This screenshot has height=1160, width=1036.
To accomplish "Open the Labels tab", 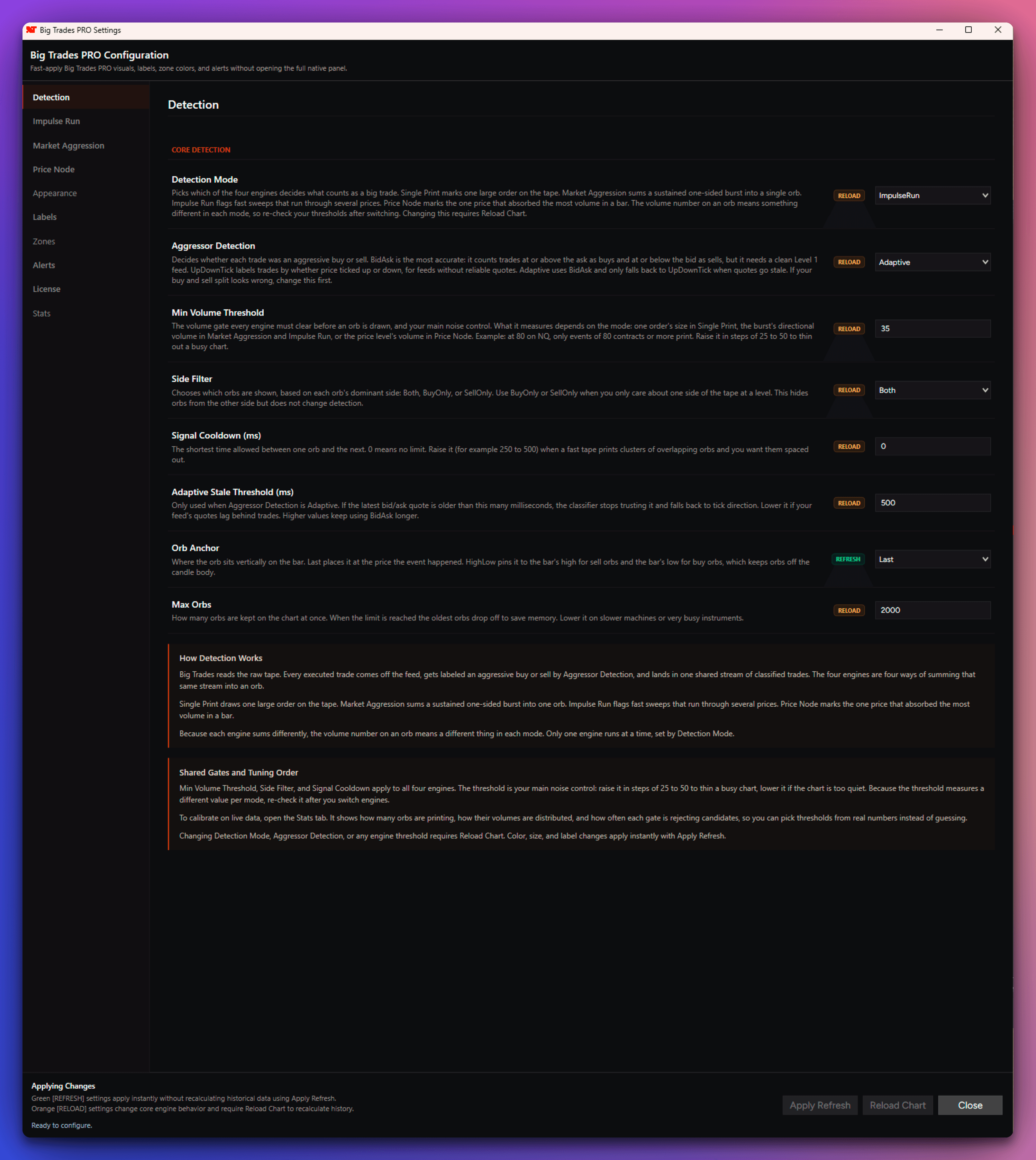I will coord(86,217).
